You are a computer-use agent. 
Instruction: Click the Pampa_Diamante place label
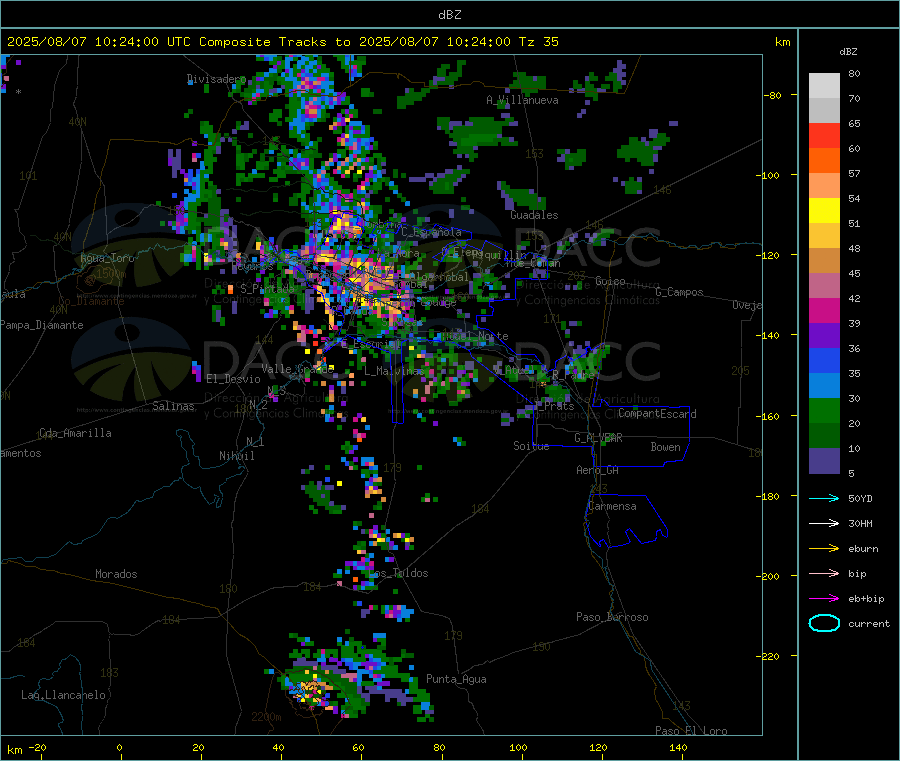[x=42, y=325]
